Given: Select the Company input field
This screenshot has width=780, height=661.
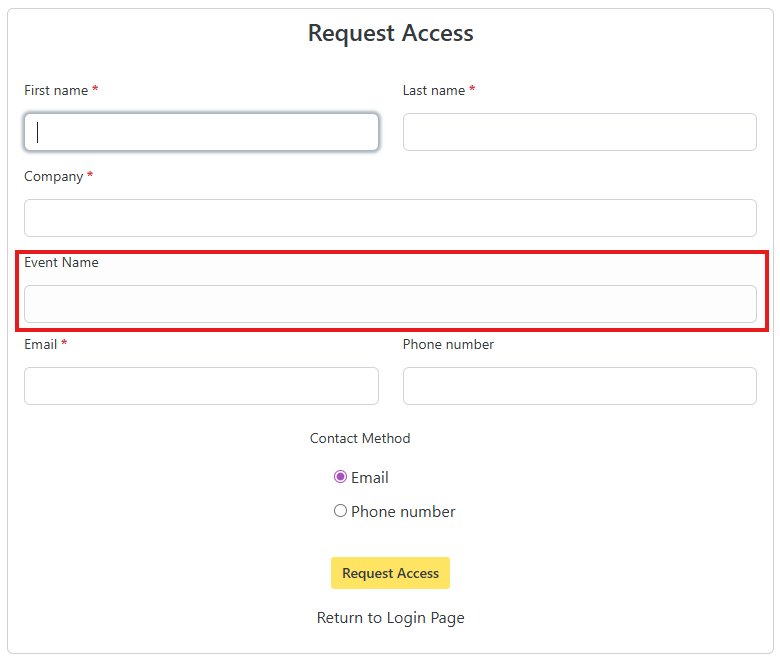Looking at the screenshot, I should click(x=390, y=218).
